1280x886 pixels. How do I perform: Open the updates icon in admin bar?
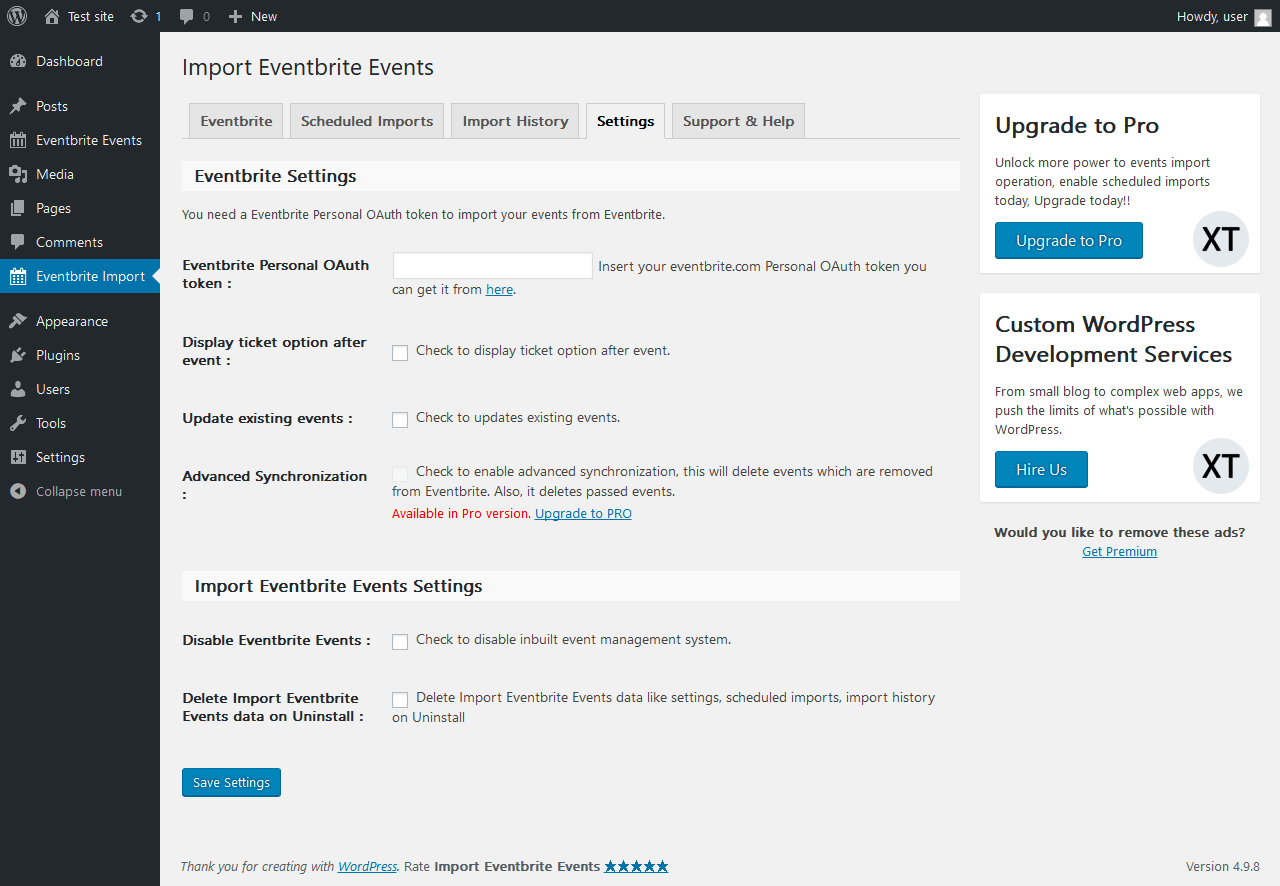[x=139, y=16]
